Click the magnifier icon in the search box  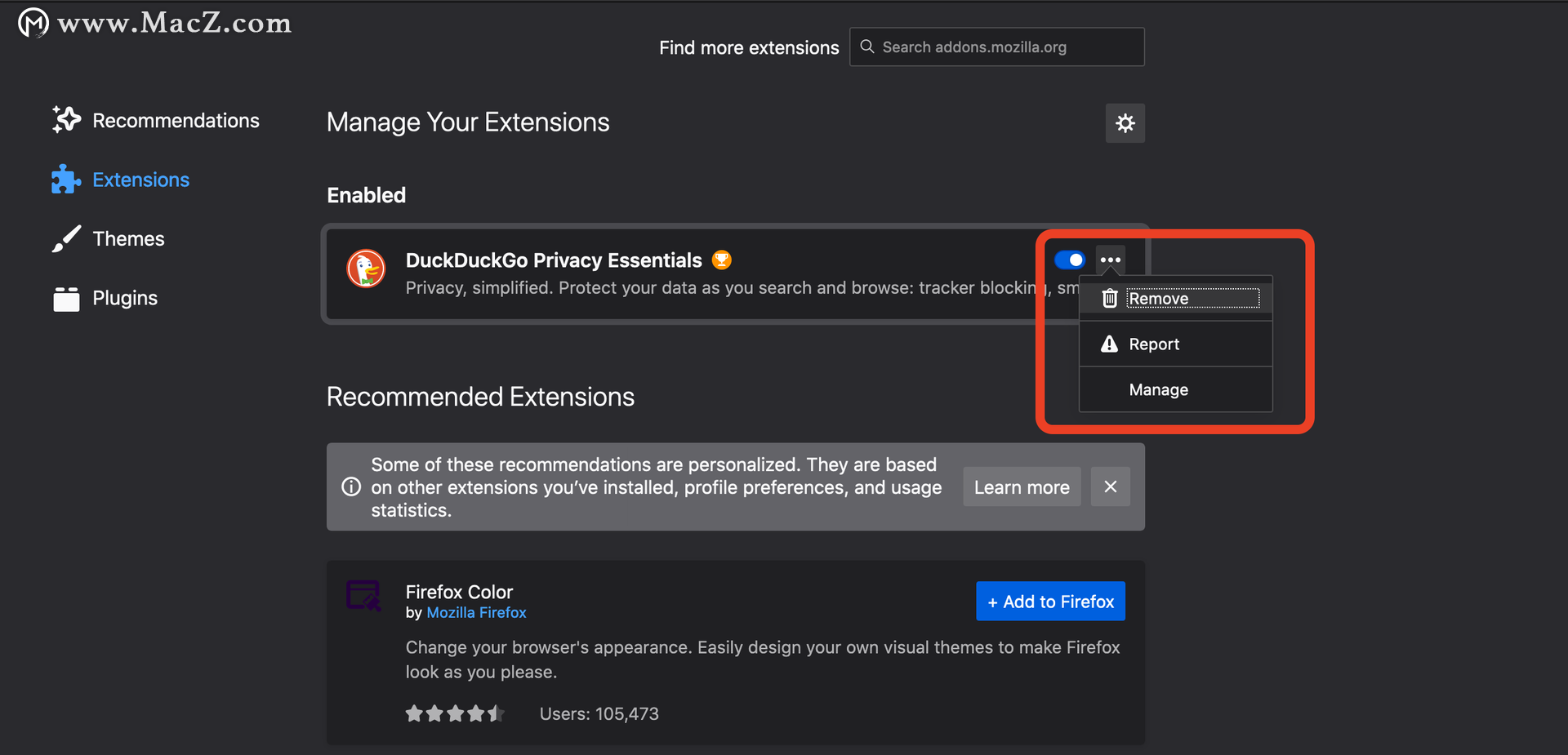(867, 47)
